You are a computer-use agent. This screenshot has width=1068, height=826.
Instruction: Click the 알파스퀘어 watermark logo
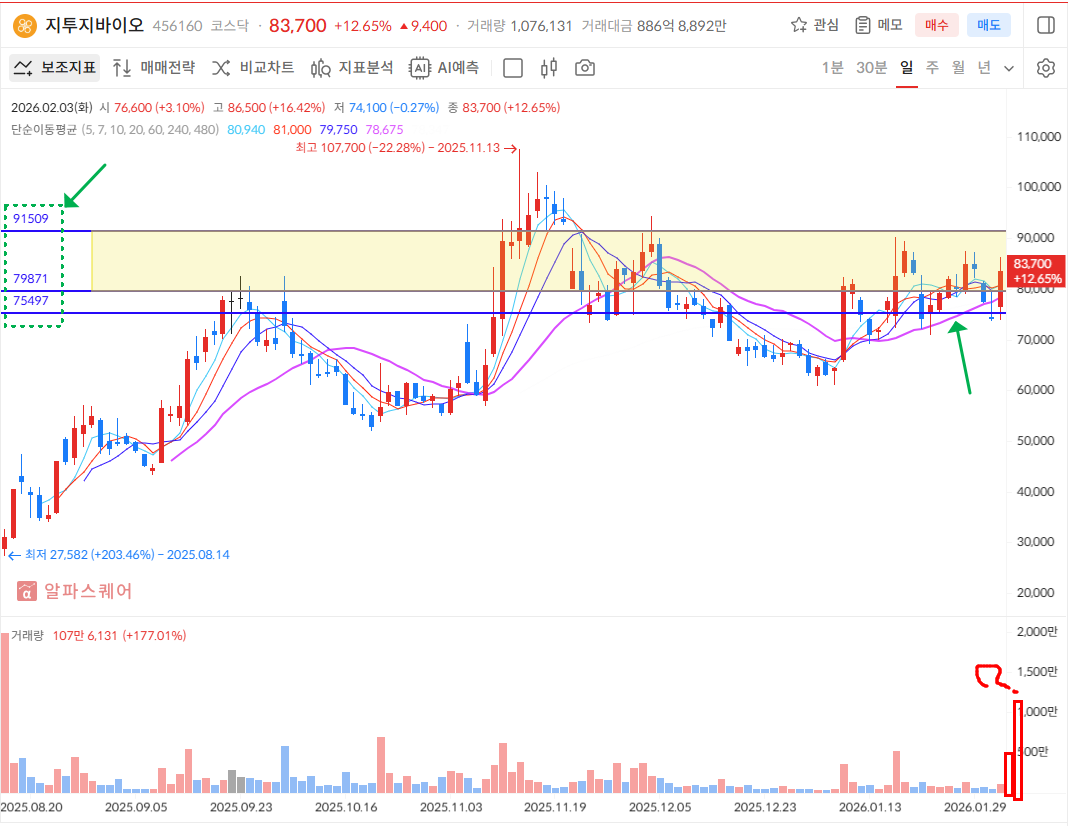click(75, 591)
